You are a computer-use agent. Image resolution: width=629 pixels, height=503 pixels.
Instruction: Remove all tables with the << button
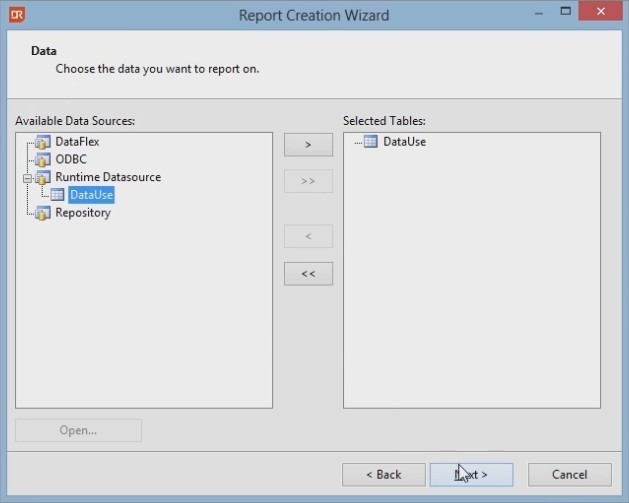tap(308, 274)
